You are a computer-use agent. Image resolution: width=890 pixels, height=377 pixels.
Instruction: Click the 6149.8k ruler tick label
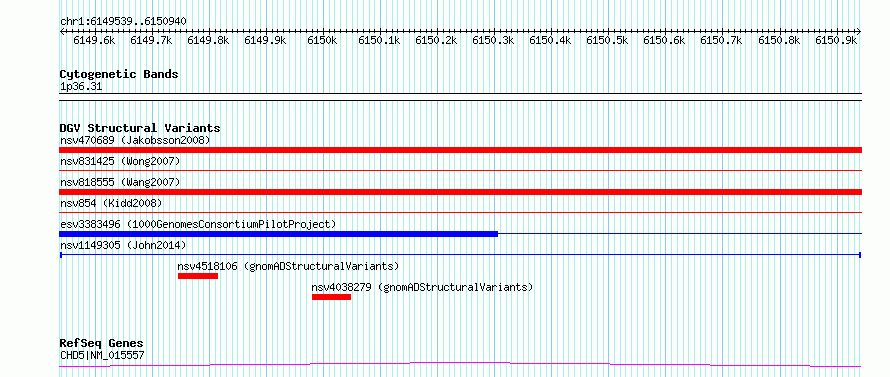tap(208, 40)
